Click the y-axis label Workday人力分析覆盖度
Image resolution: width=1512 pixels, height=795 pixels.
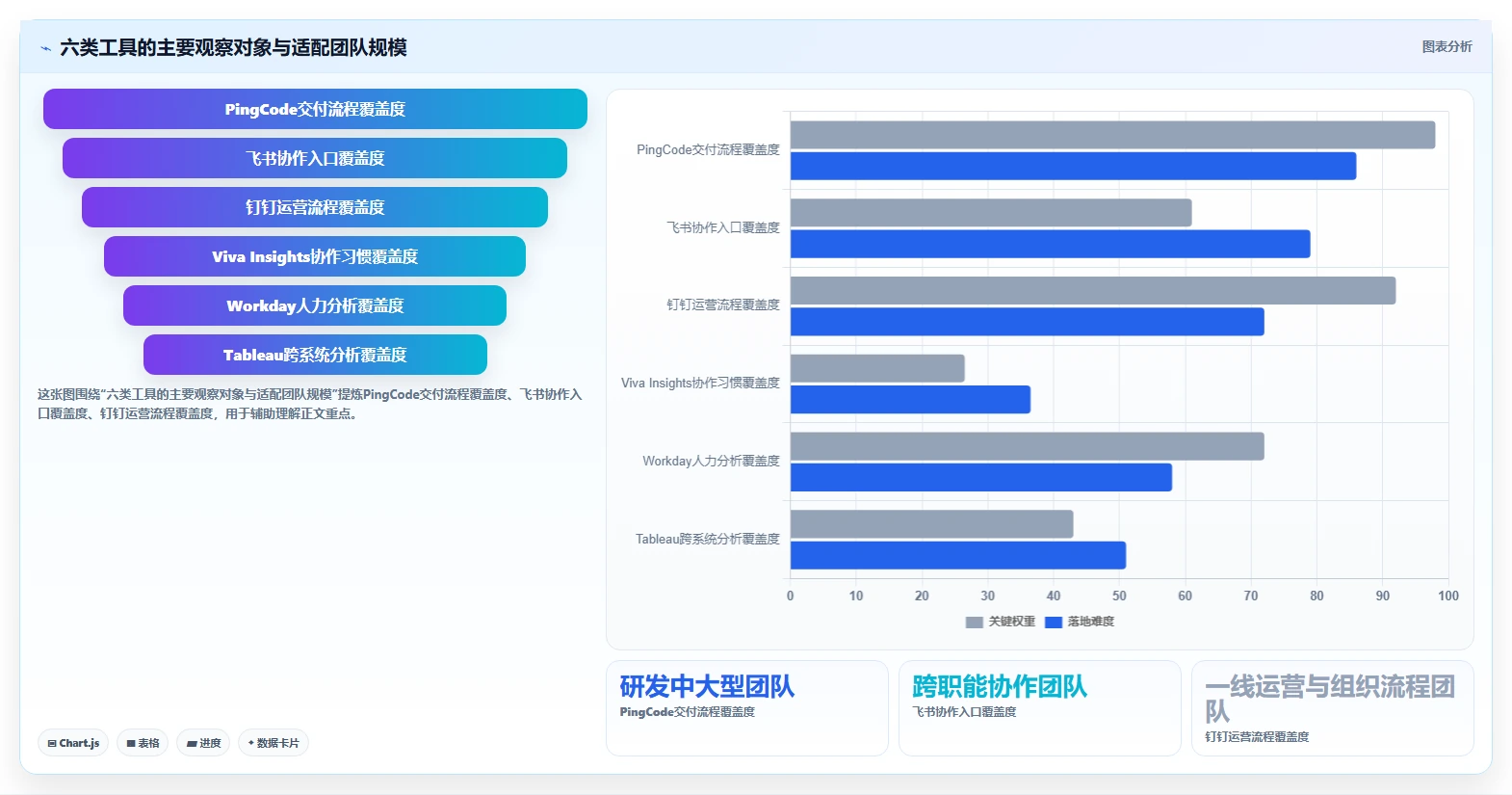tap(711, 461)
